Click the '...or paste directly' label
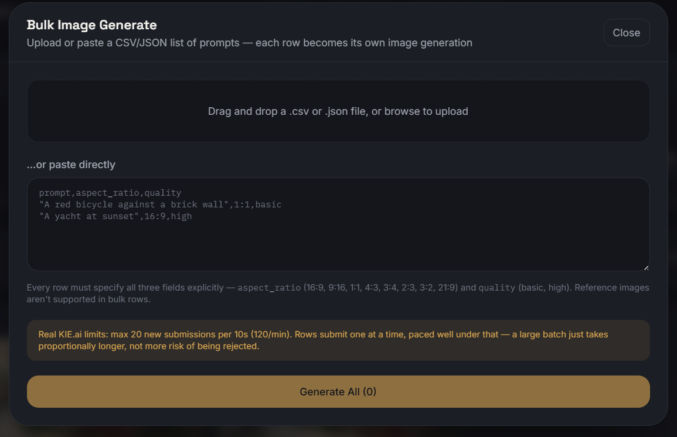 tap(71, 165)
